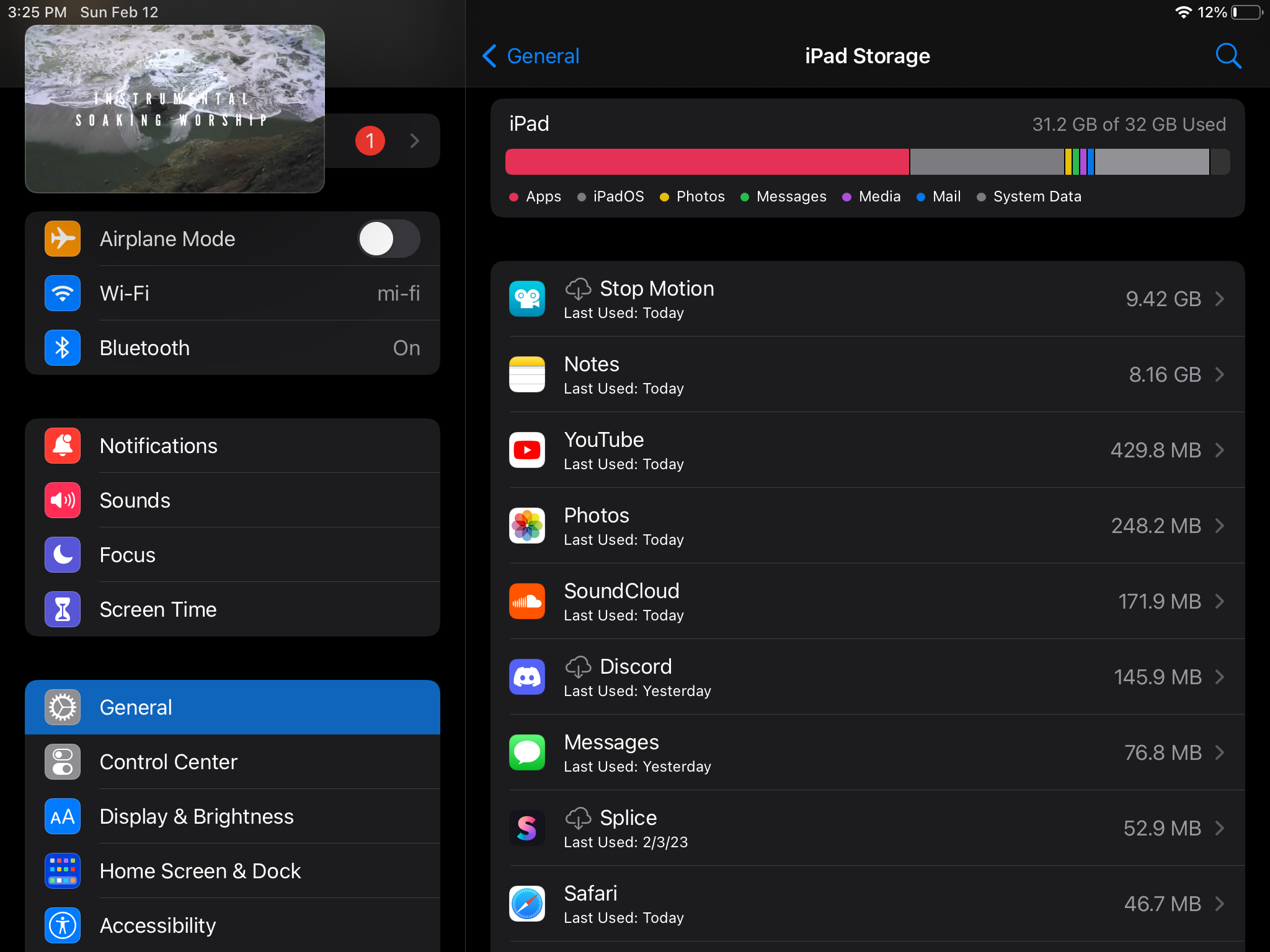
Task: Select the Control Center menu item
Action: (x=233, y=762)
